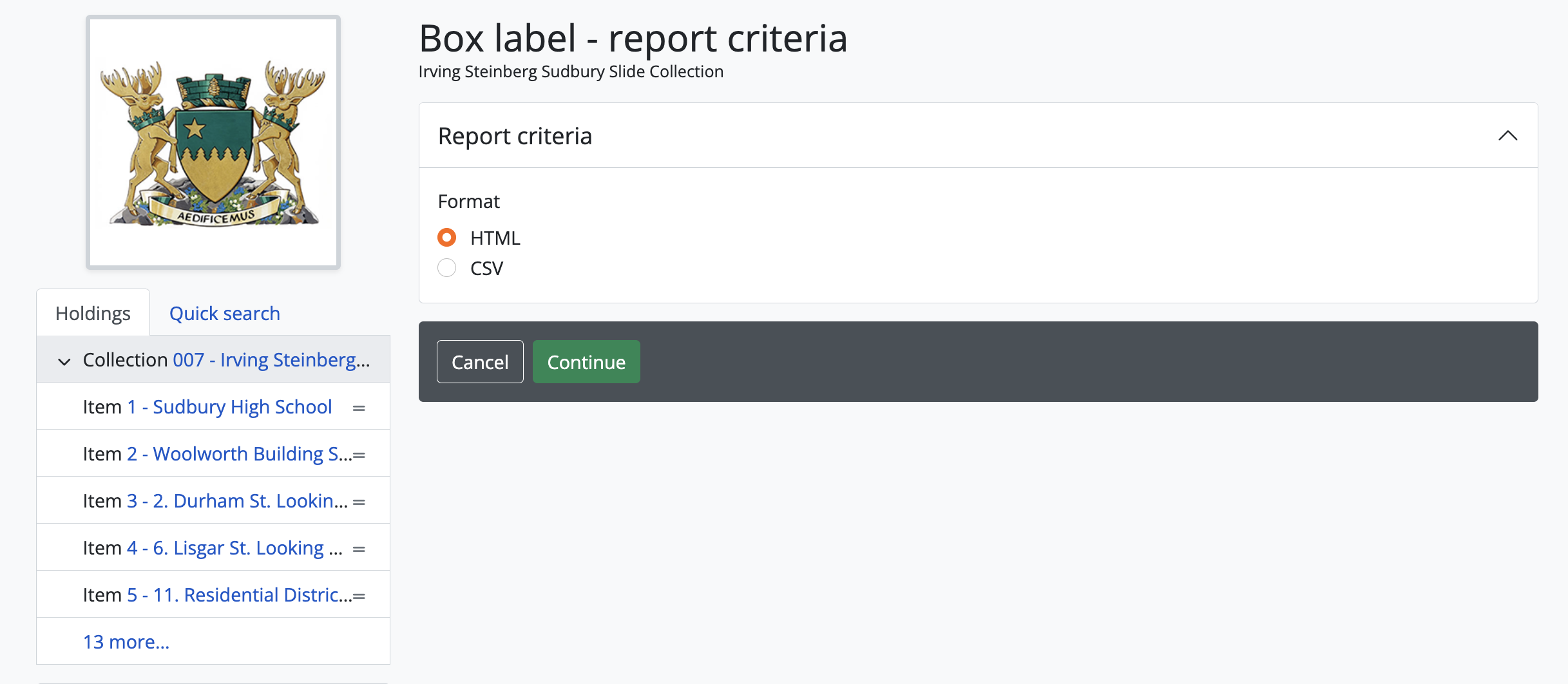Click the green Continue button
Screen dimensions: 1568x684
(586, 362)
